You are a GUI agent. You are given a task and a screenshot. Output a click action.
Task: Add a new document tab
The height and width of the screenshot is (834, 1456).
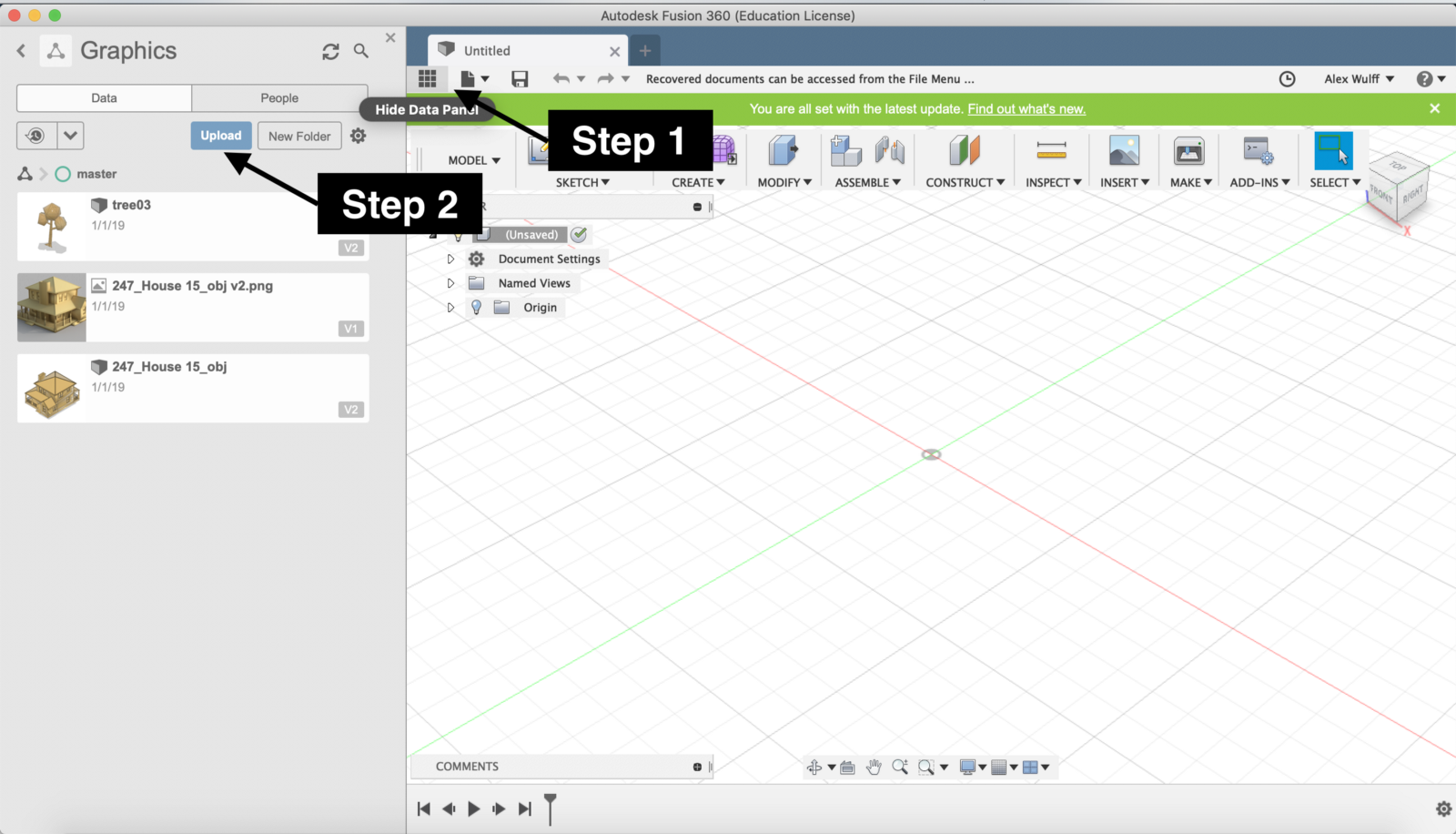(x=645, y=51)
